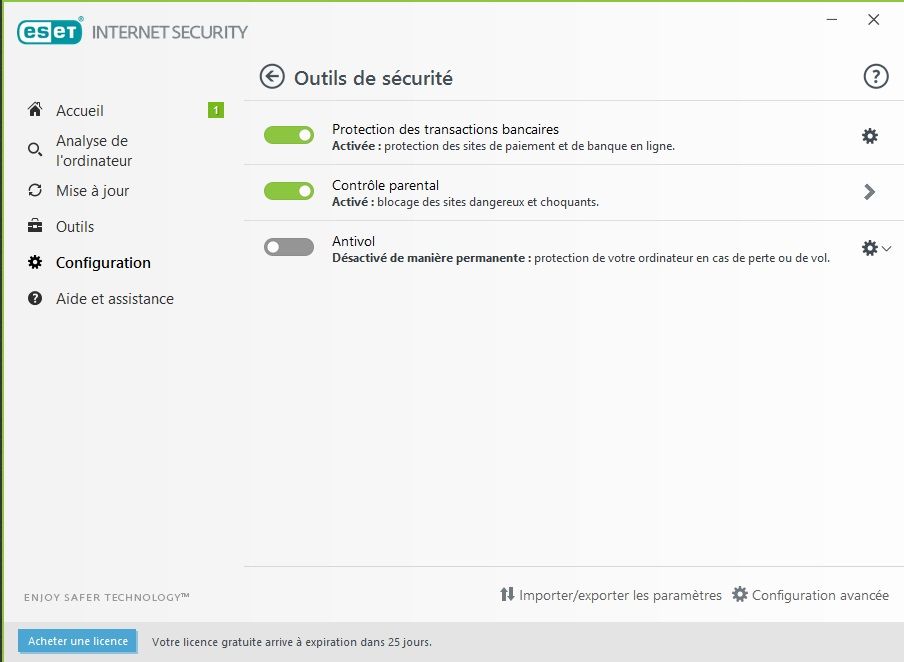Click the Protection des transactions bancaires title
This screenshot has width=904, height=662.
tap(445, 129)
